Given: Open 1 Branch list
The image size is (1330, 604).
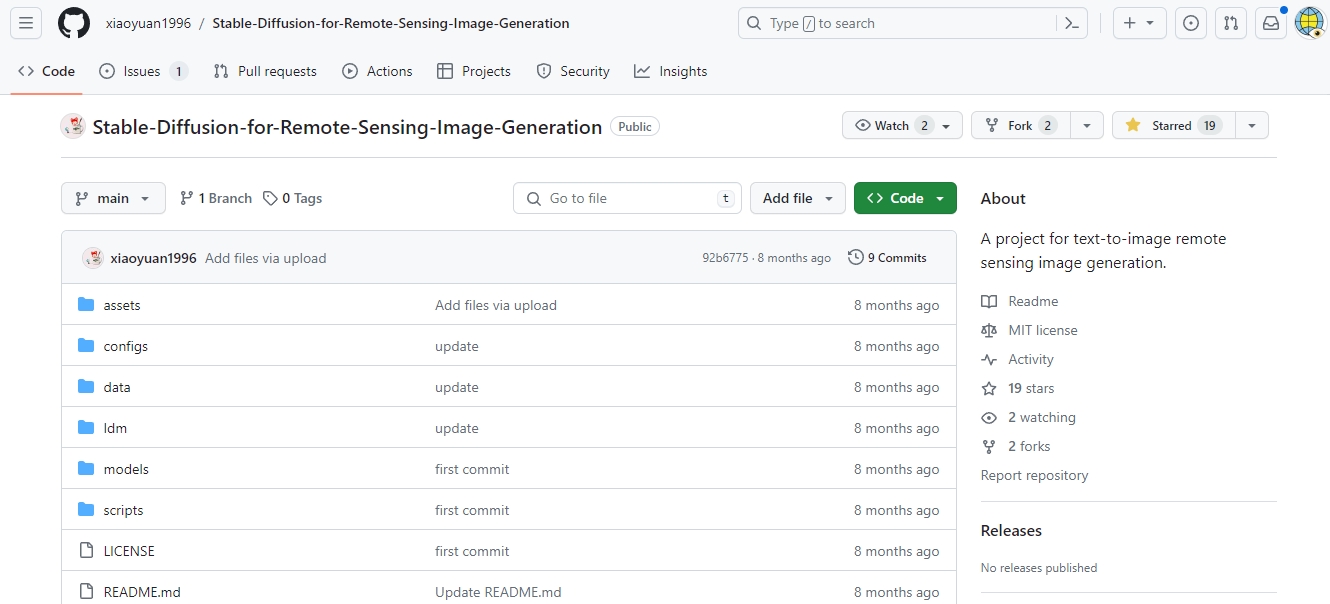Looking at the screenshot, I should tap(216, 198).
